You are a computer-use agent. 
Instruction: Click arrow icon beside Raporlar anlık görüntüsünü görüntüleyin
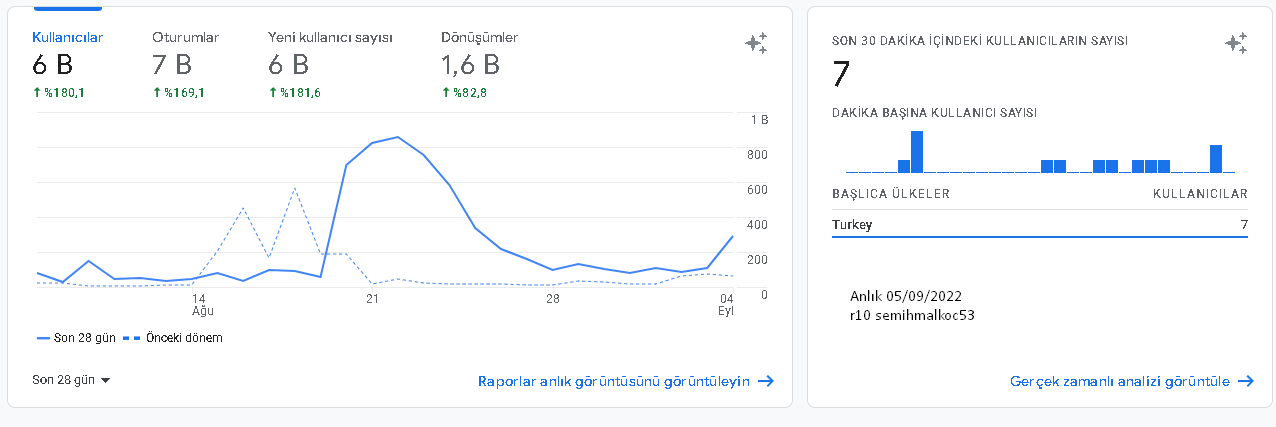coord(766,381)
